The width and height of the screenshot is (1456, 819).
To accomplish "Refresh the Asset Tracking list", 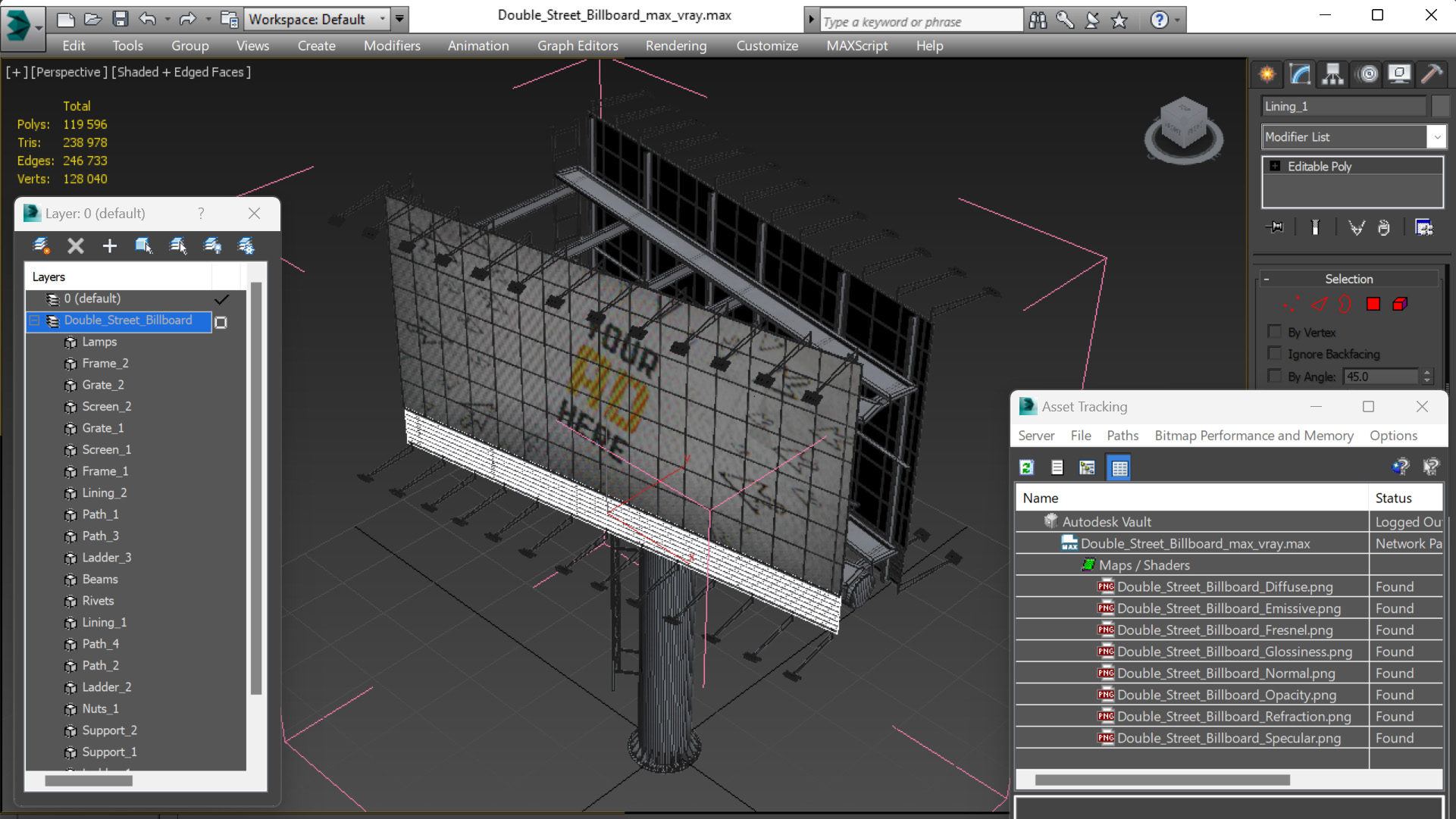I will click(x=1027, y=467).
